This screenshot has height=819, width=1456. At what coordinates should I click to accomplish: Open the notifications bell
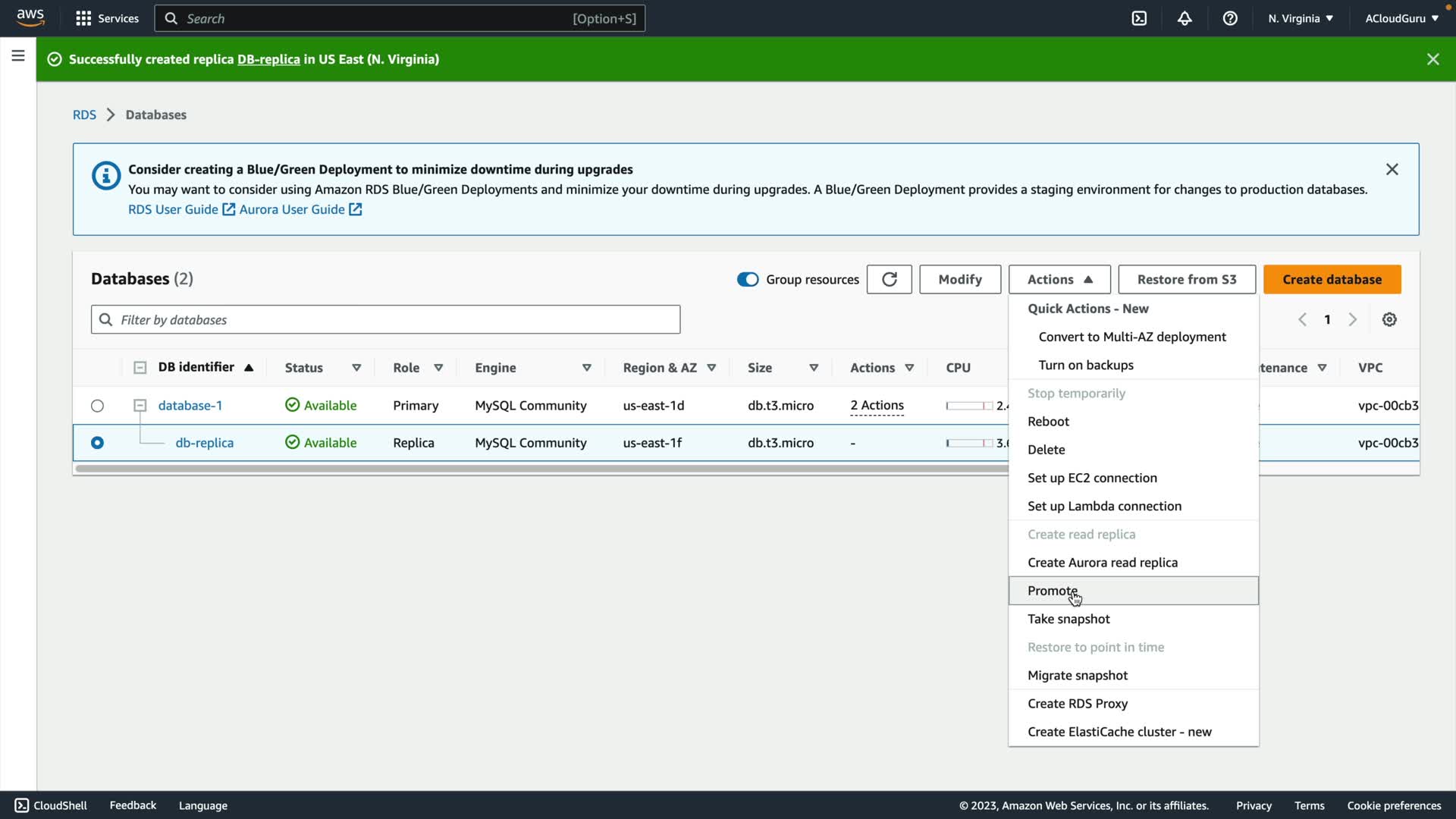pyautogui.click(x=1185, y=18)
